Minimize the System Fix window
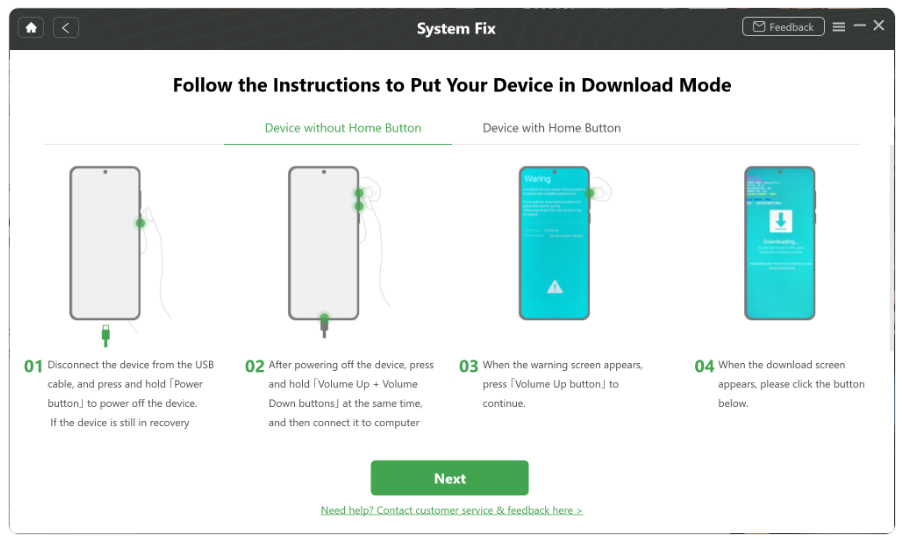This screenshot has height=539, width=905. tap(860, 25)
